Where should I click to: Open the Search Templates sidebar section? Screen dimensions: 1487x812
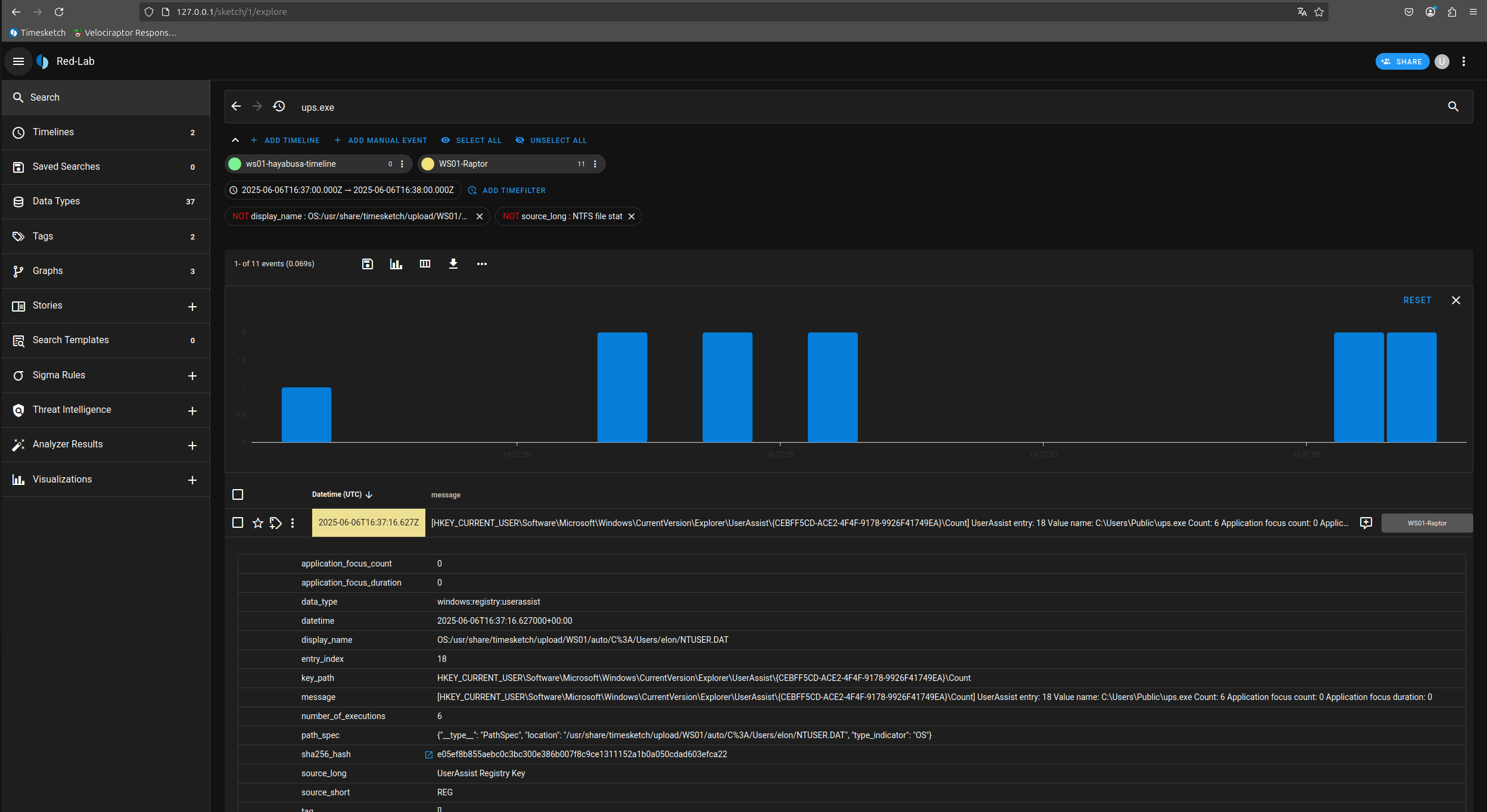pyautogui.click(x=106, y=340)
